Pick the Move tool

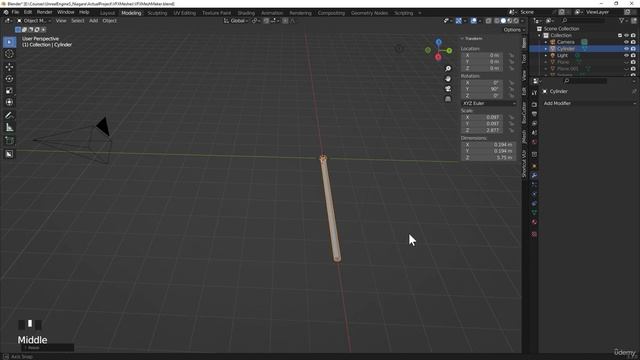pyautogui.click(x=9, y=67)
